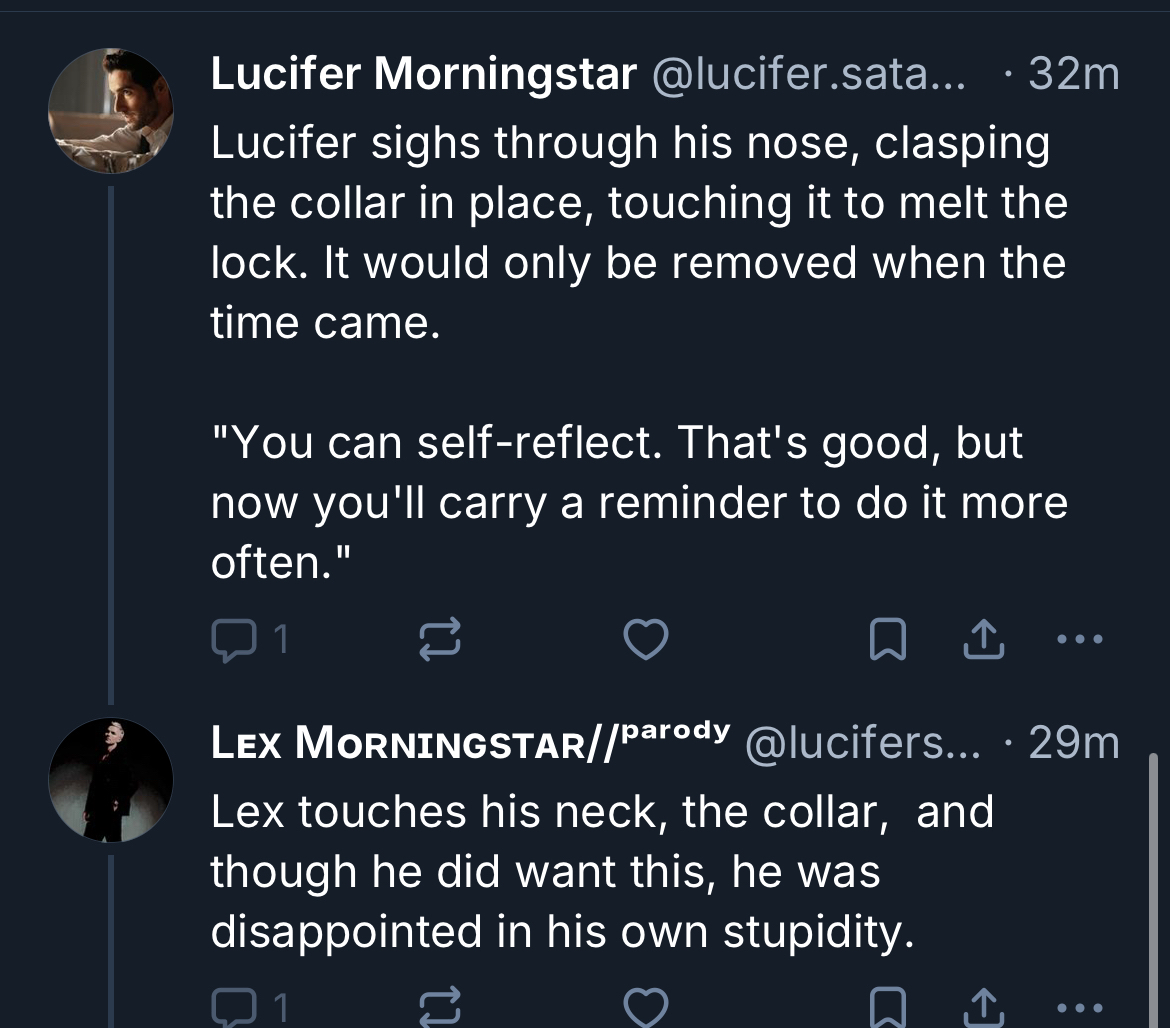This screenshot has height=1028, width=1170.
Task: Open Lex Morningstar's profile picture
Action: [111, 779]
